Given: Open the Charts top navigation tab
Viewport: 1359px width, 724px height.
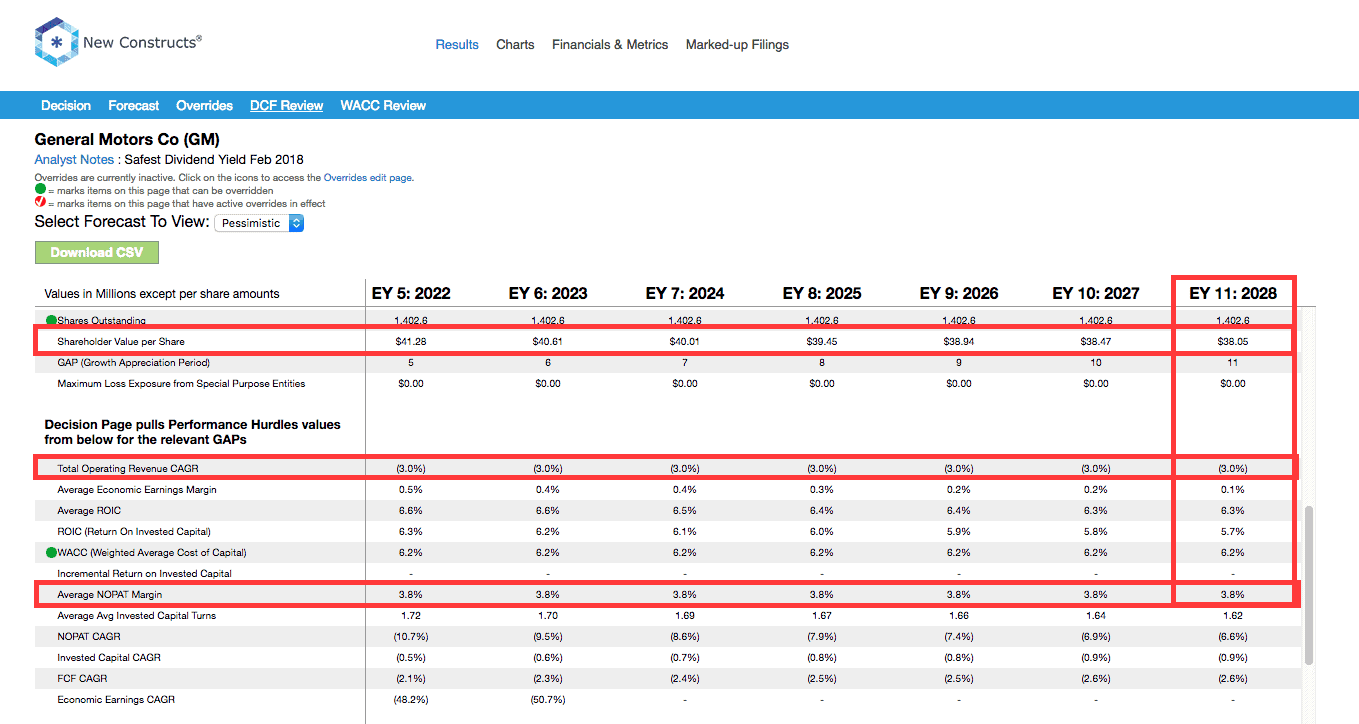Looking at the screenshot, I should tap(515, 45).
